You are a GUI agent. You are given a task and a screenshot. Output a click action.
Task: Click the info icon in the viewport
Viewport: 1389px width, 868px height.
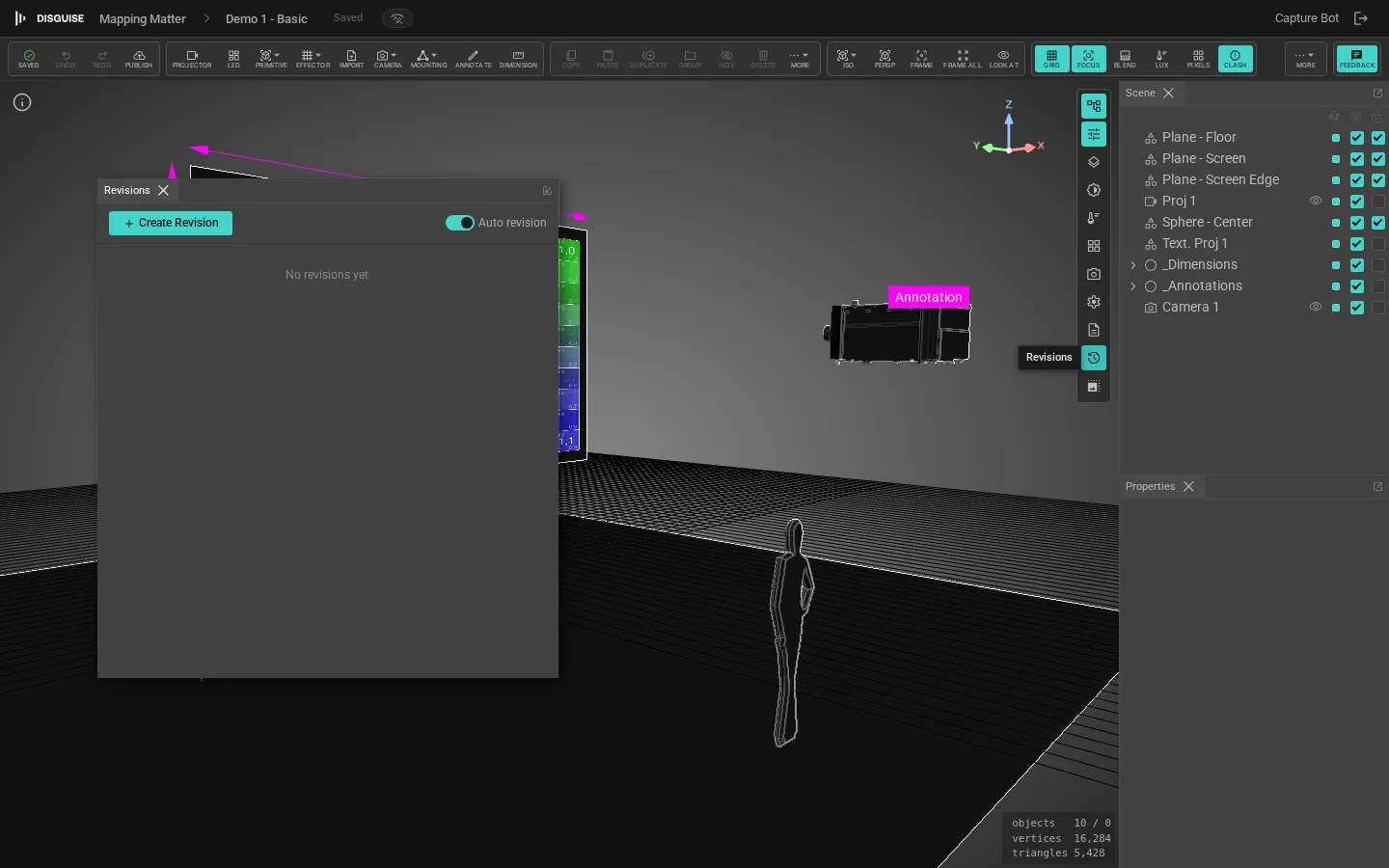(x=22, y=102)
